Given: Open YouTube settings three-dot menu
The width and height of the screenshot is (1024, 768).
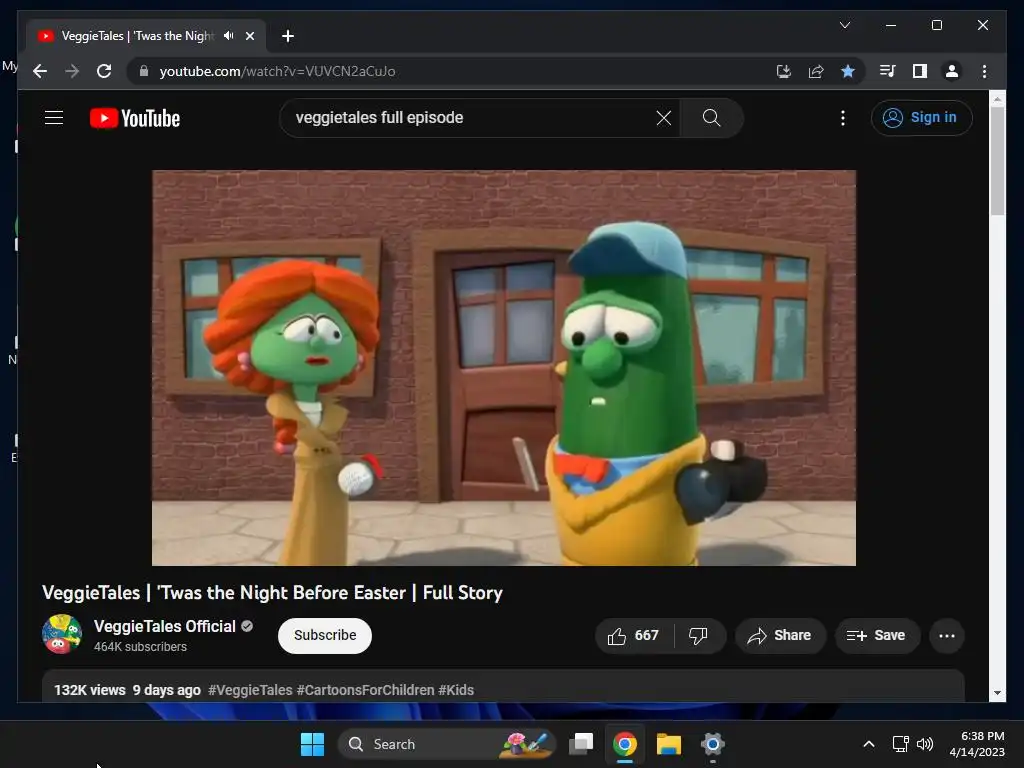Looking at the screenshot, I should pyautogui.click(x=842, y=118).
